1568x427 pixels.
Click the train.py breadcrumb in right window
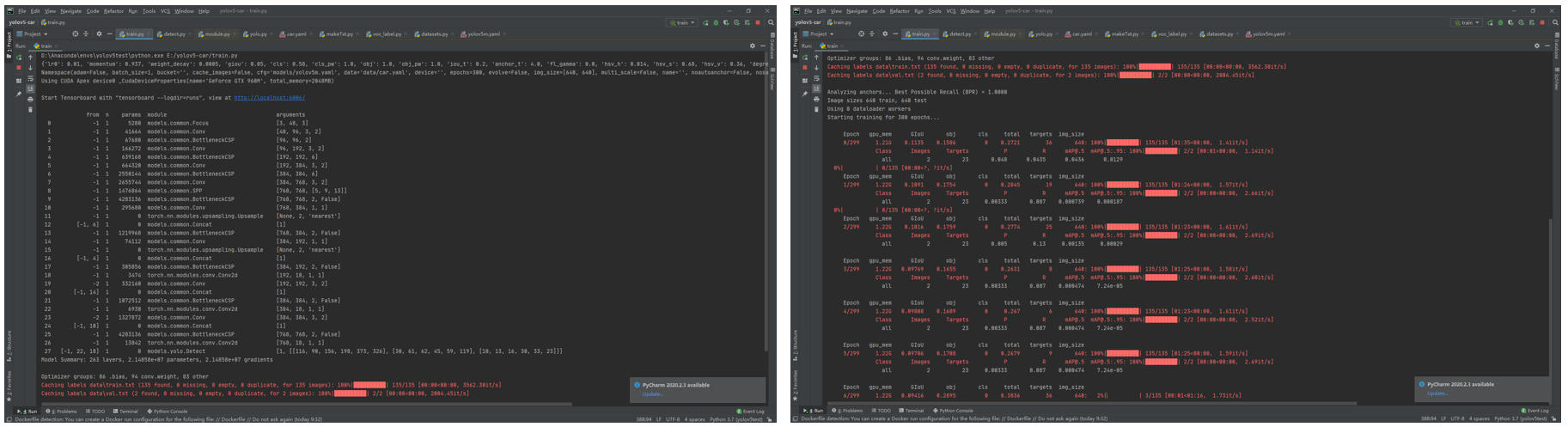[x=839, y=22]
